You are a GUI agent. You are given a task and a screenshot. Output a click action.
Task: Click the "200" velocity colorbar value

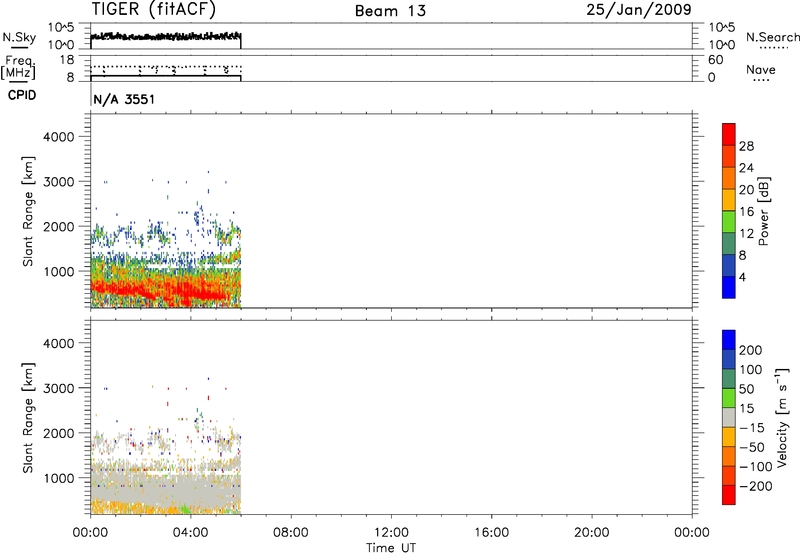751,350
